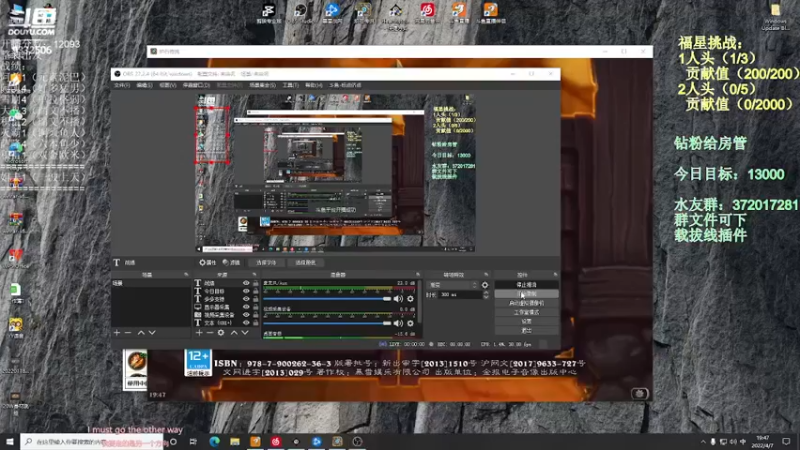Move scene up in Scenes panel
Viewport: 800px width, 450px height.
[141, 333]
